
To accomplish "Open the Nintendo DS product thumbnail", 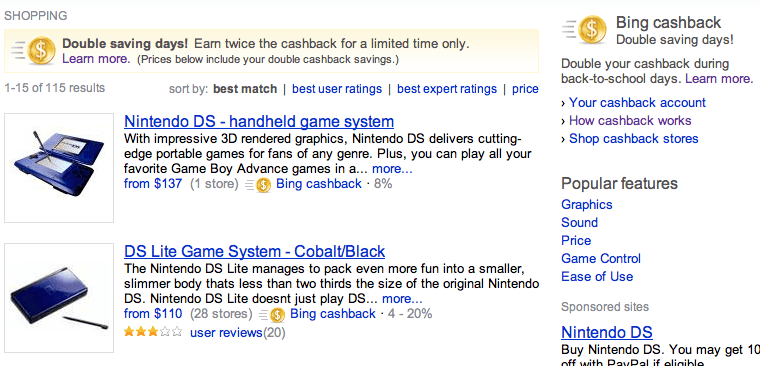I will pos(59,168).
